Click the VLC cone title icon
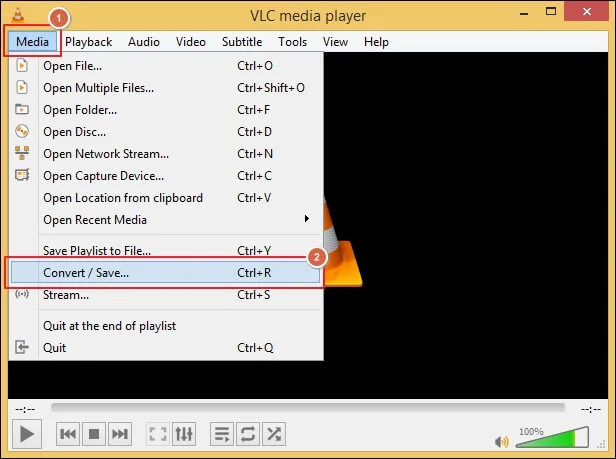 (x=18, y=15)
